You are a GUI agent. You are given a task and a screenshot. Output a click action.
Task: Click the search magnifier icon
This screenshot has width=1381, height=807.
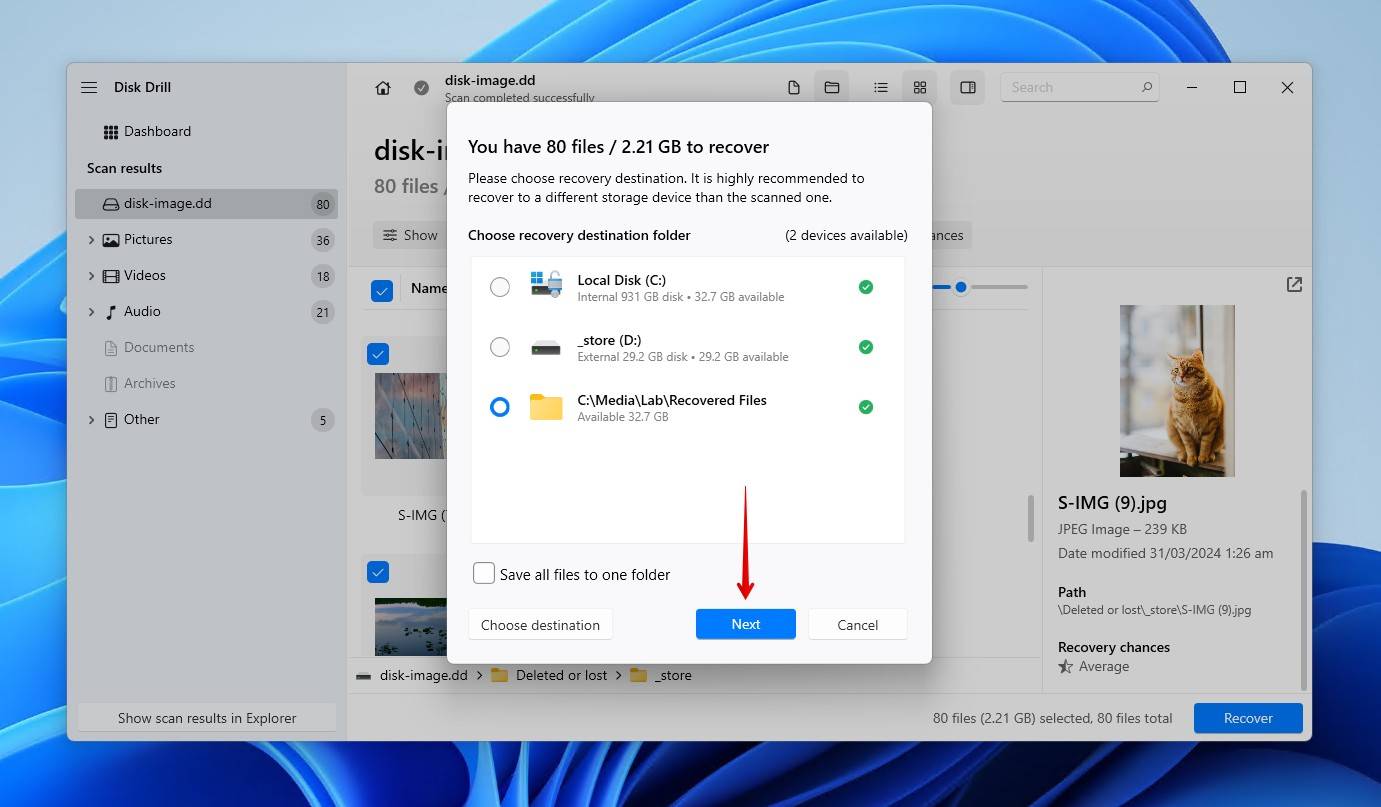(1147, 87)
